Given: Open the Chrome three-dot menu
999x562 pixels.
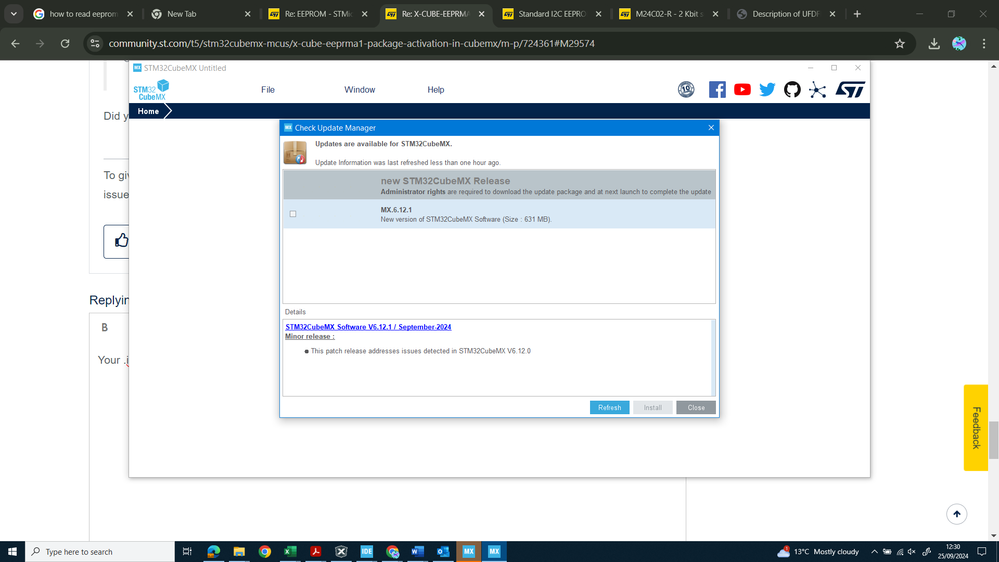Looking at the screenshot, I should click(x=984, y=43).
